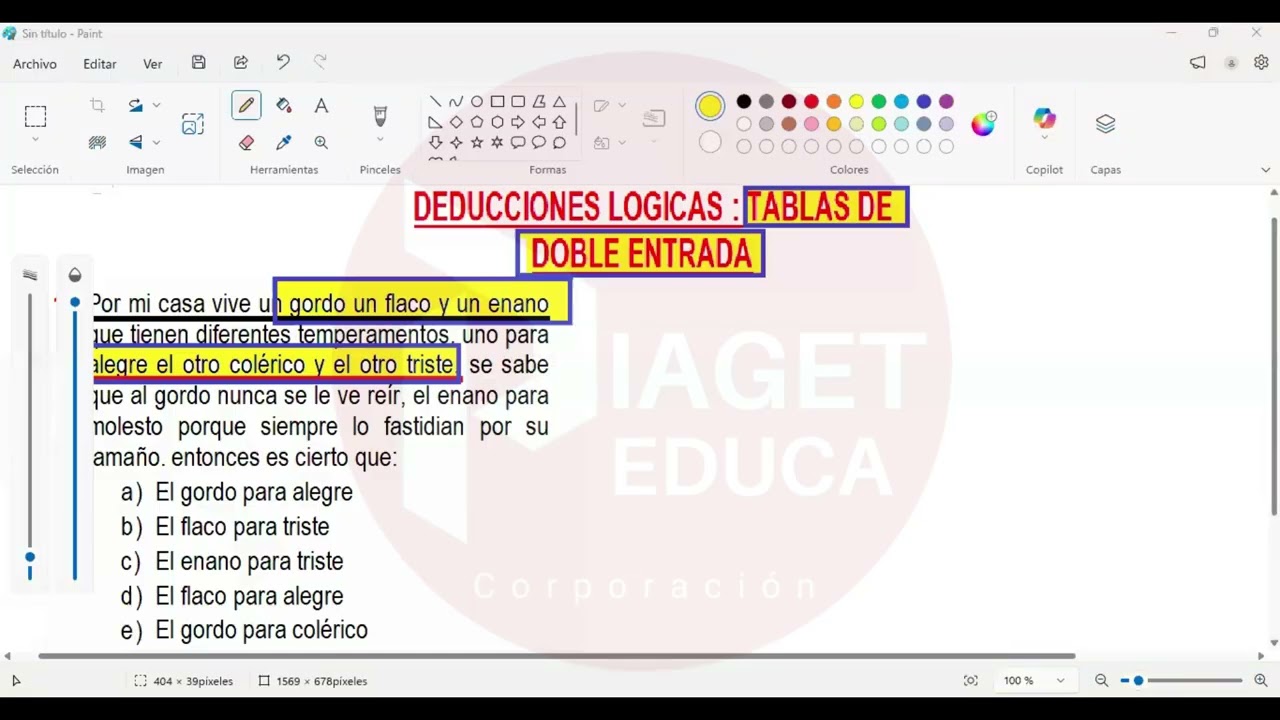The image size is (1280, 720).
Task: Choose the Rectangle shape
Action: coord(497,101)
